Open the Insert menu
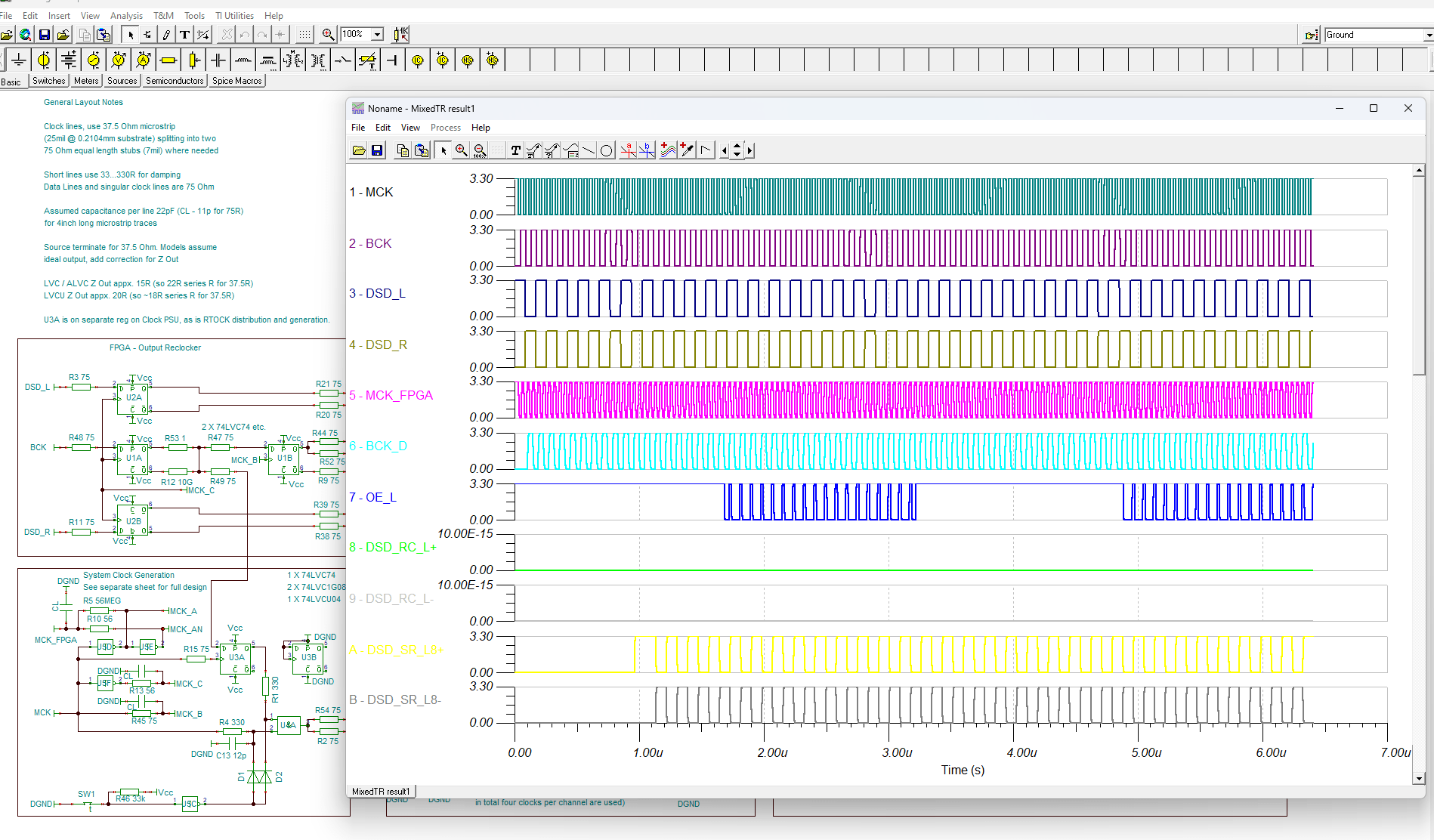The width and height of the screenshot is (1434, 840). coord(59,16)
